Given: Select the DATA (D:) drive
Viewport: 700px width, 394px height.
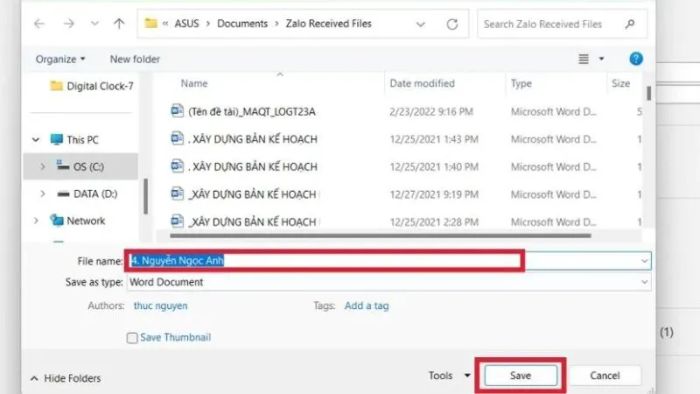Looking at the screenshot, I should coord(88,194).
